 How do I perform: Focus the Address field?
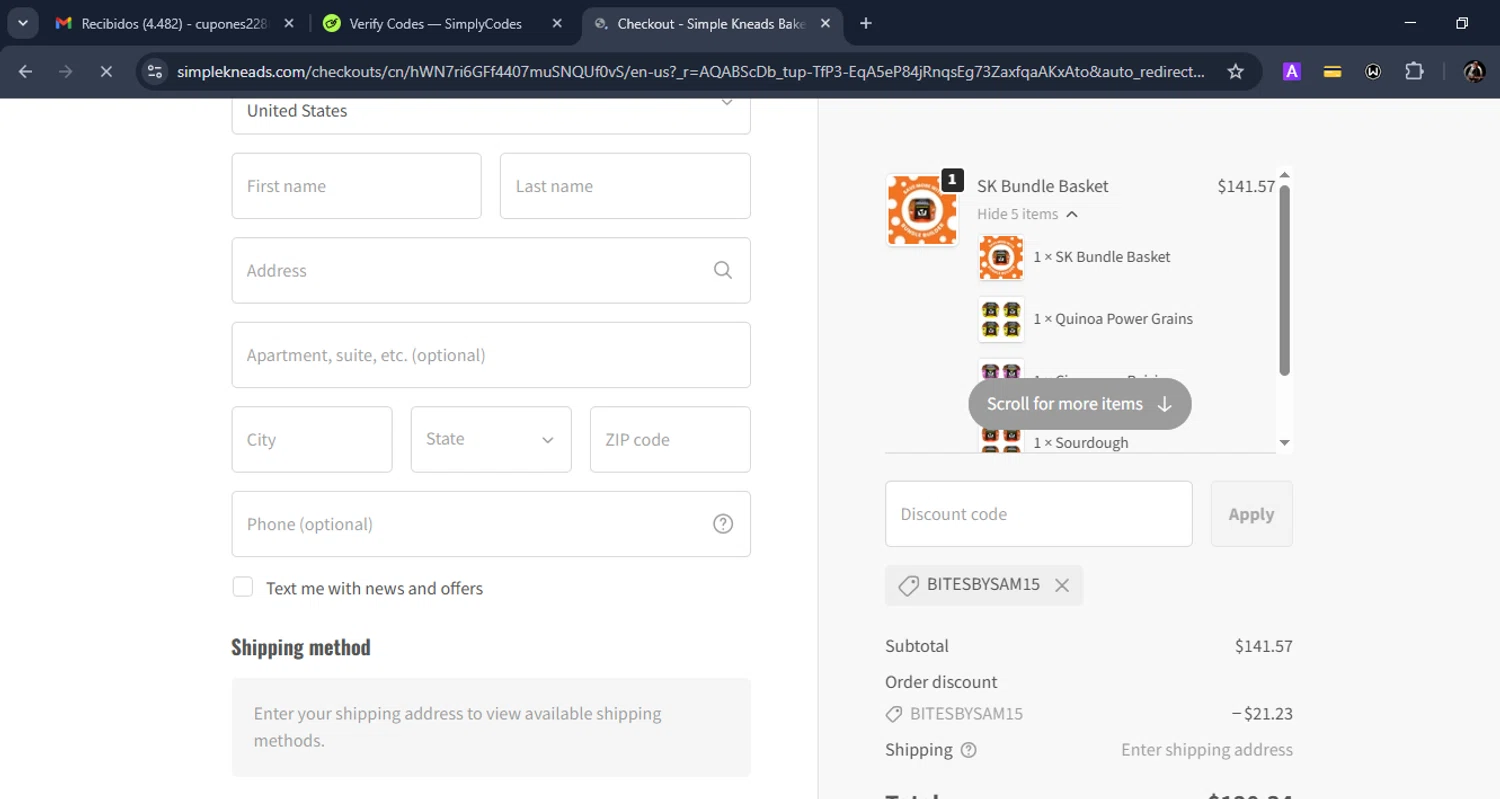point(491,270)
